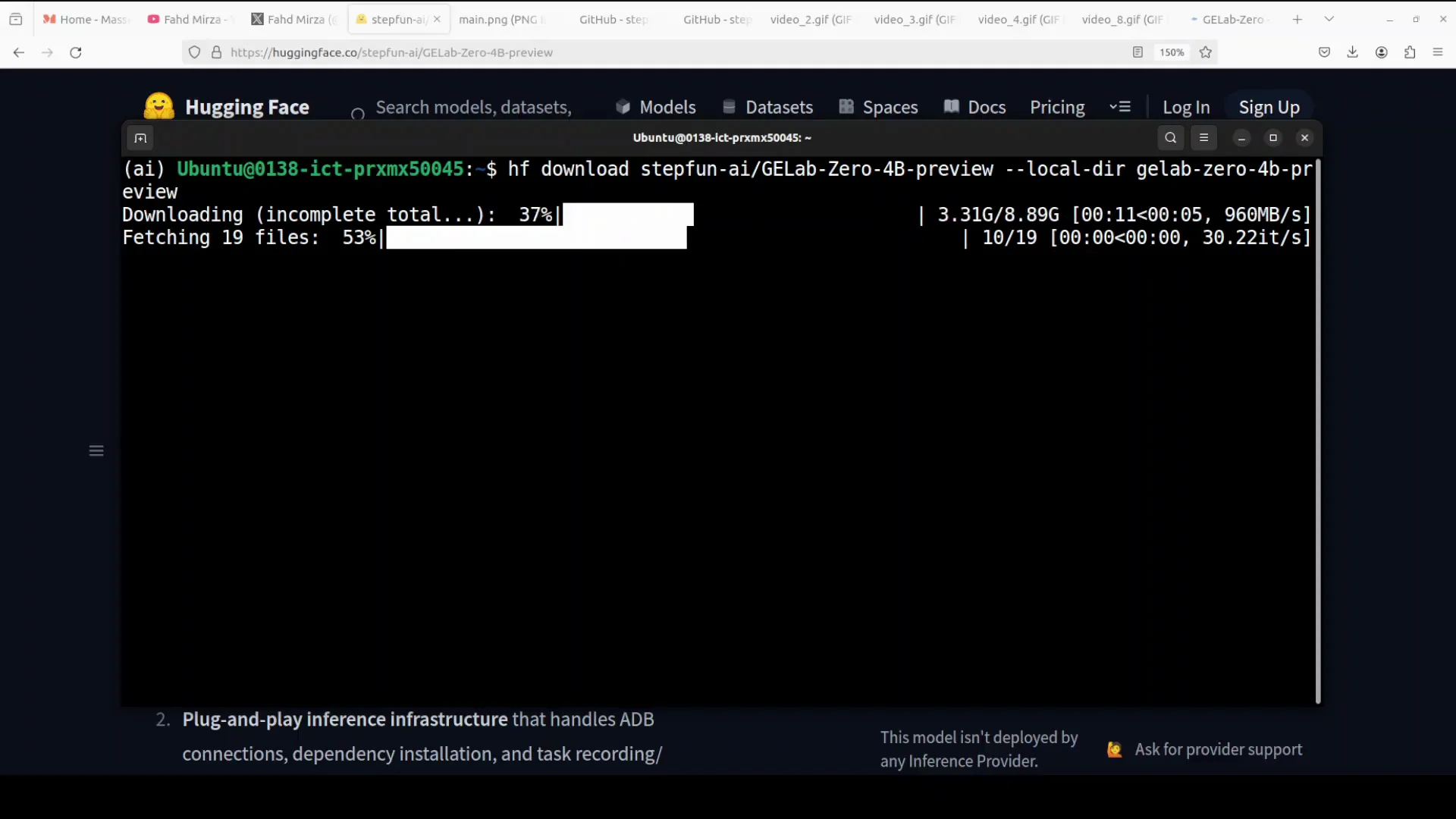
Task: Click the Ask for provider support link
Action: (1217, 749)
